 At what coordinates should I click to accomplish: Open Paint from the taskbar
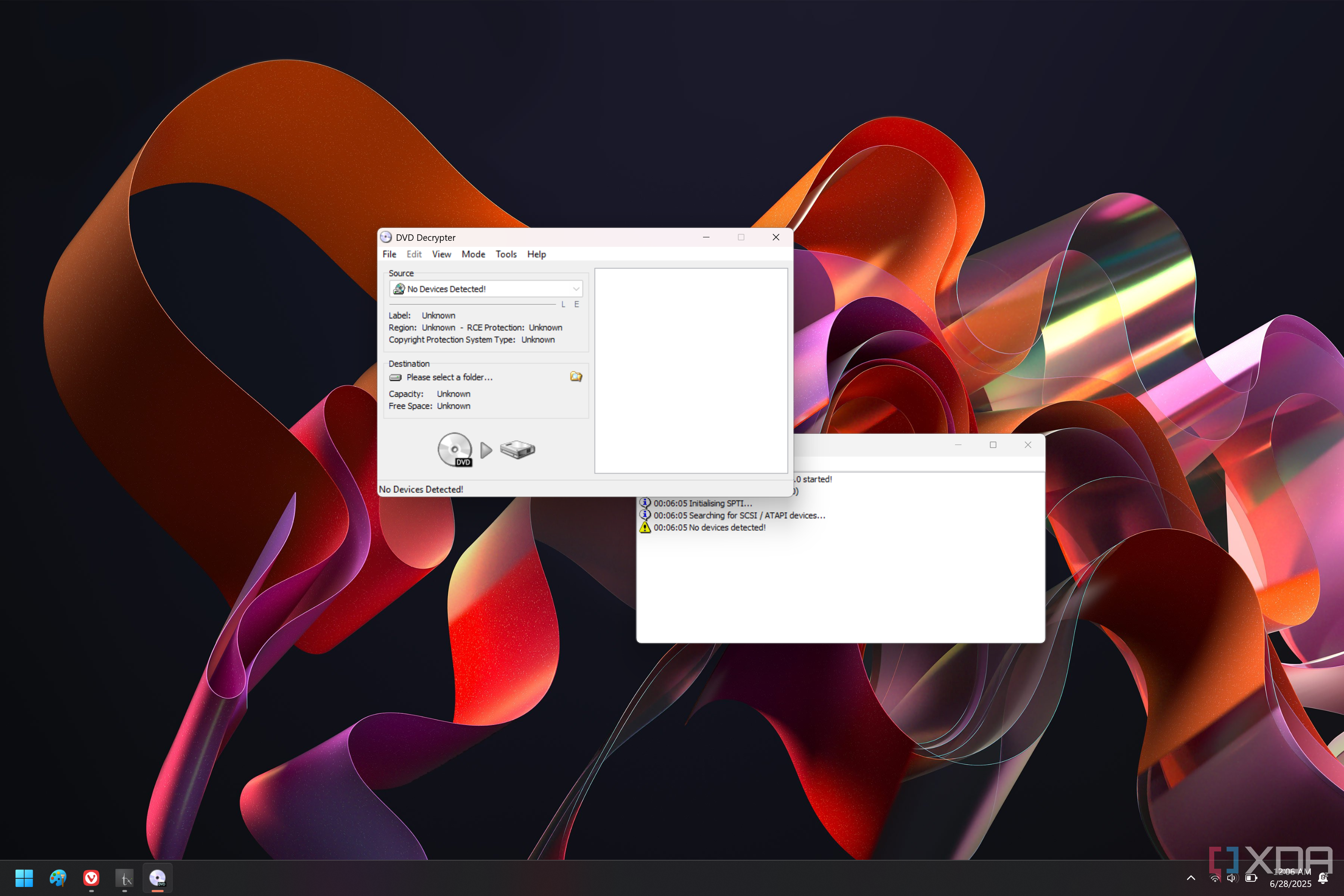[58, 878]
